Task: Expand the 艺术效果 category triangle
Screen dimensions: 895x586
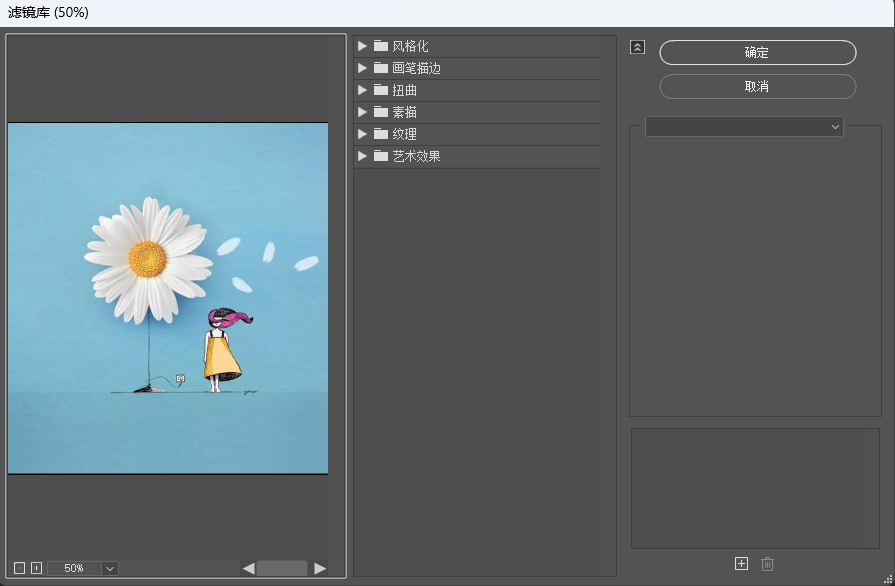Action: pyautogui.click(x=362, y=156)
